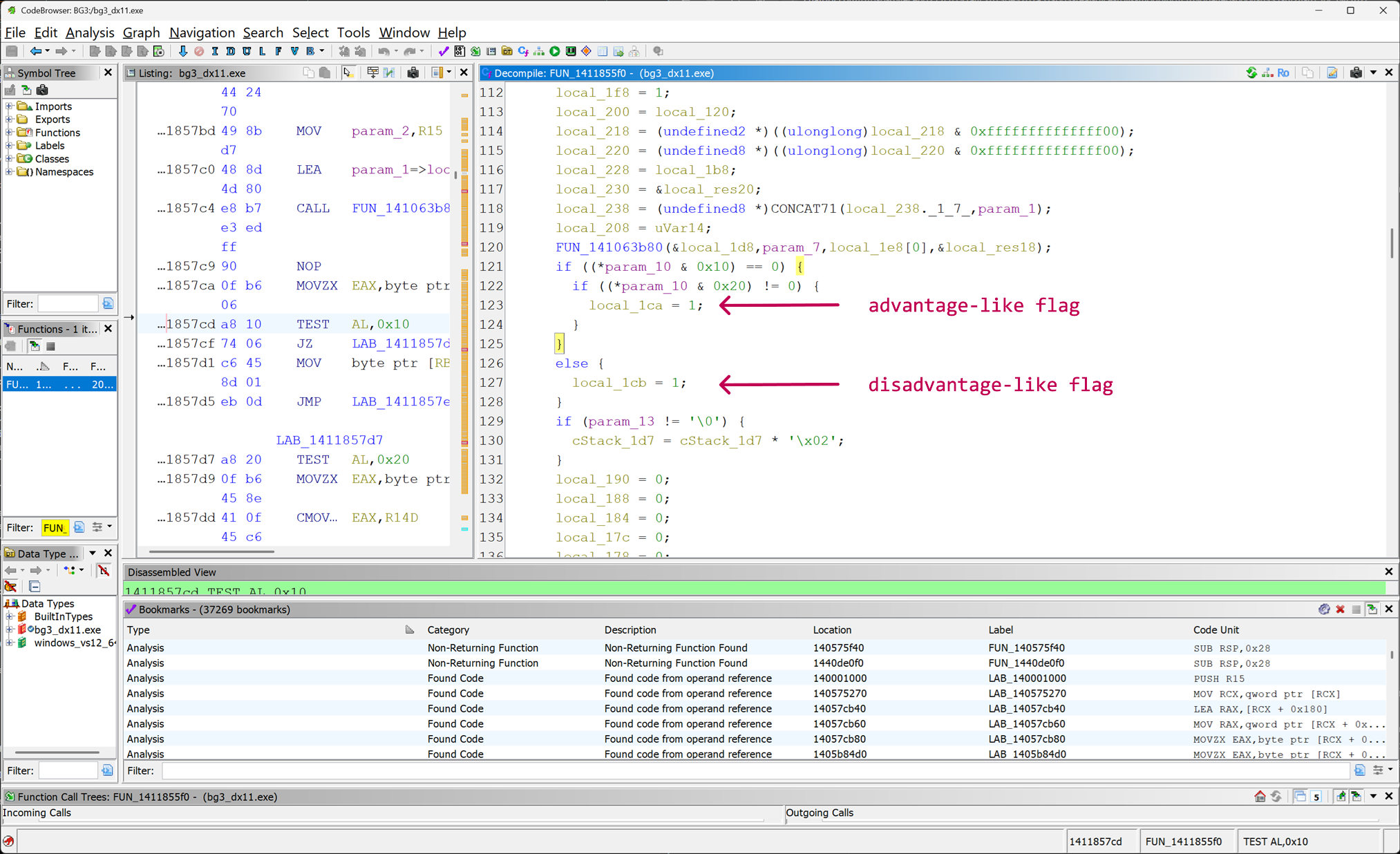The image size is (1400, 854).
Task: Take a Decompile snapshot with camera icon
Action: pyautogui.click(x=1356, y=73)
